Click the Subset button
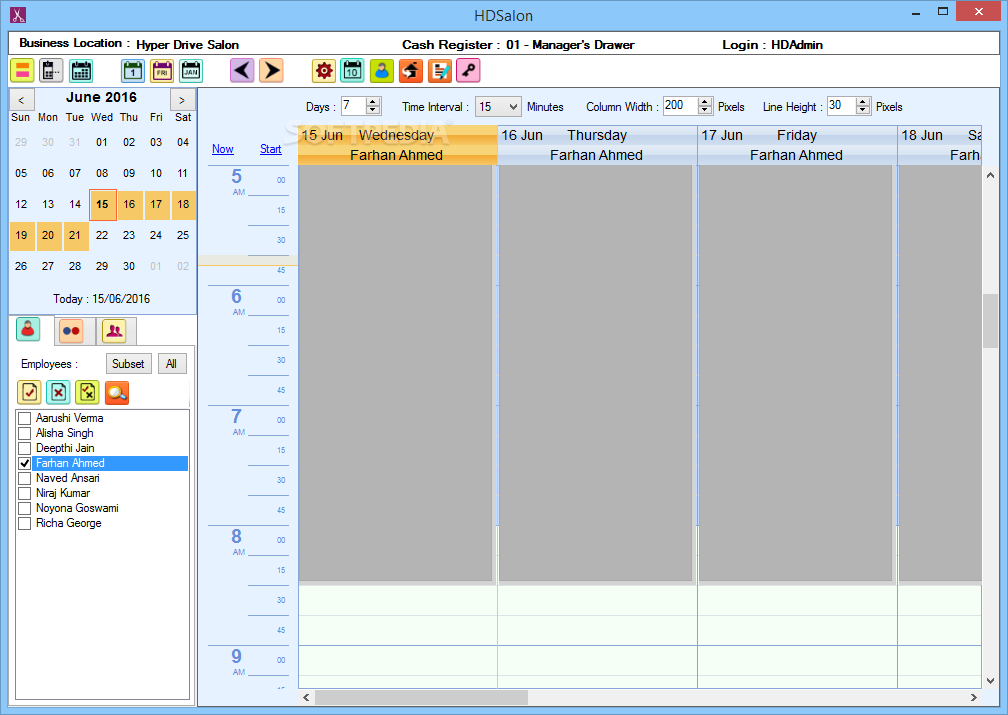Viewport: 1008px width, 715px height. pos(129,364)
